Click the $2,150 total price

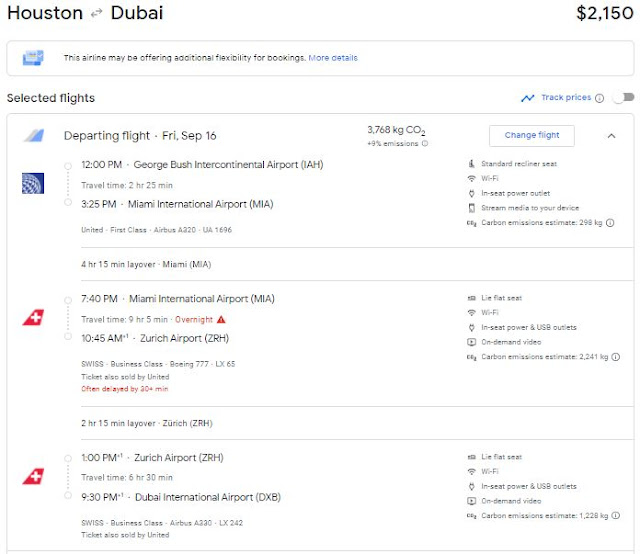point(604,14)
